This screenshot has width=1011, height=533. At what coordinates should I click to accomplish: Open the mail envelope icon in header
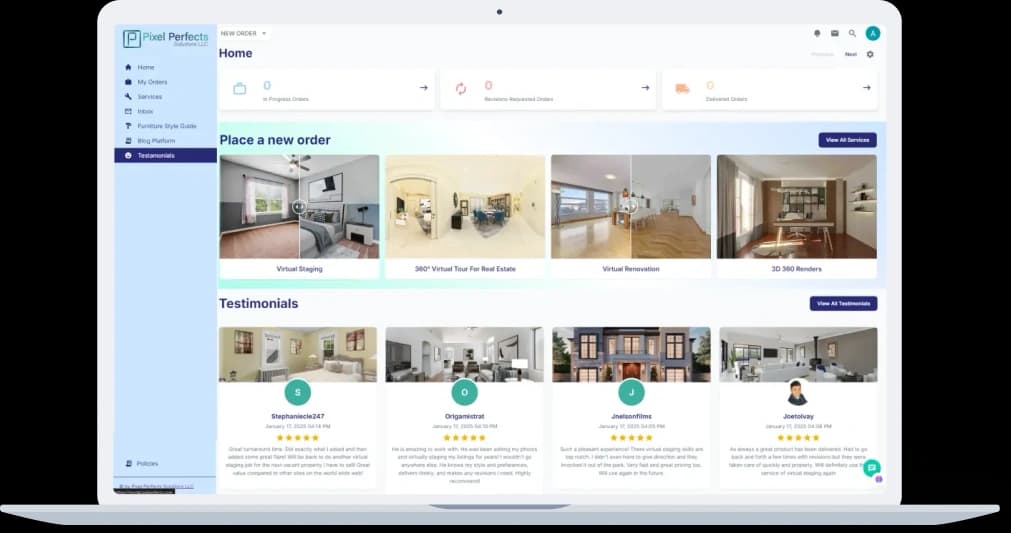coord(834,34)
